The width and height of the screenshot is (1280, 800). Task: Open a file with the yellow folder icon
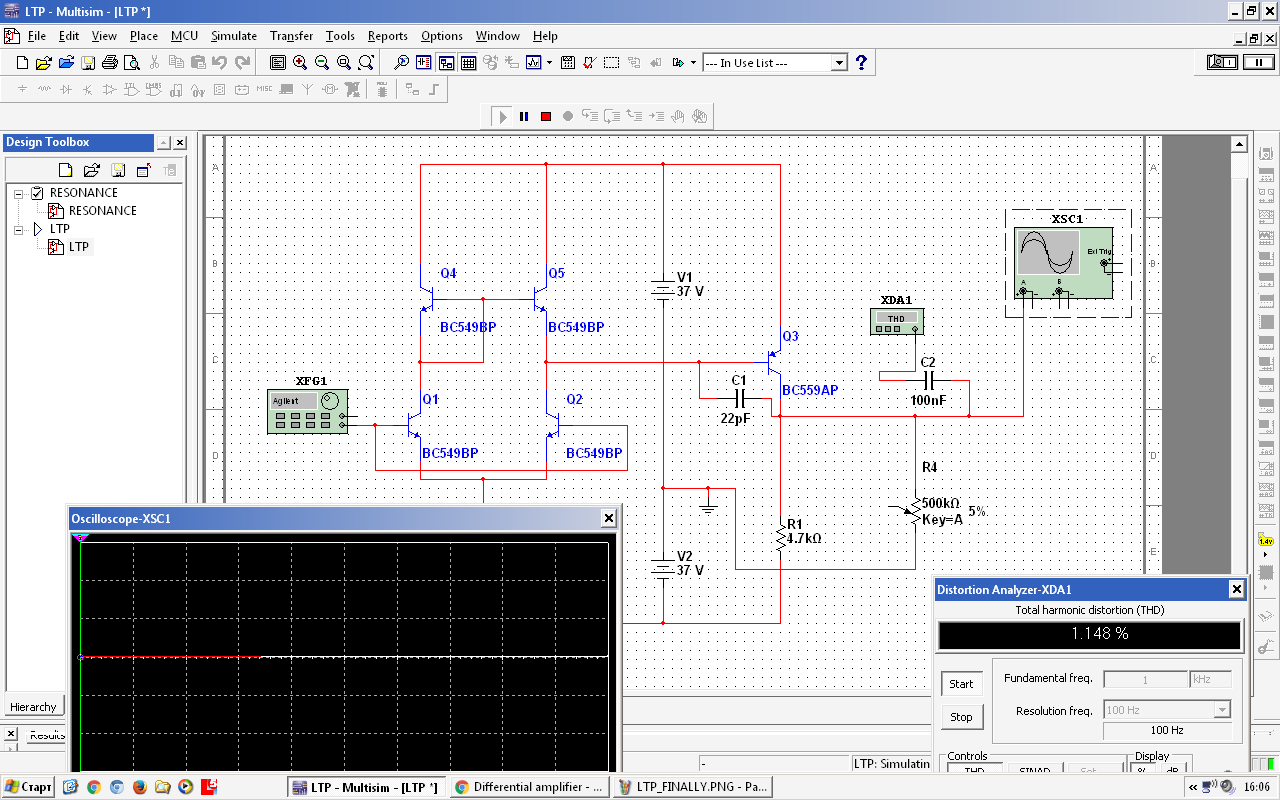pyautogui.click(x=44, y=62)
